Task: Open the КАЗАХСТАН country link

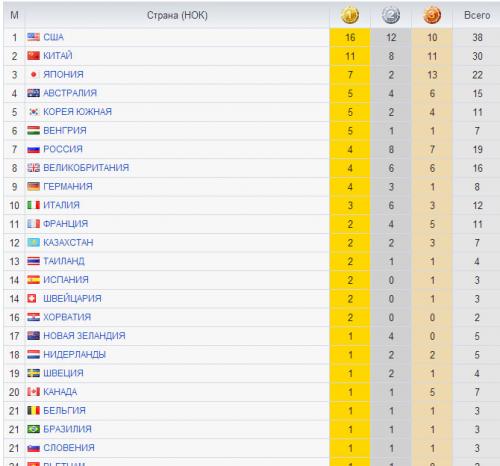Action: [x=68, y=242]
